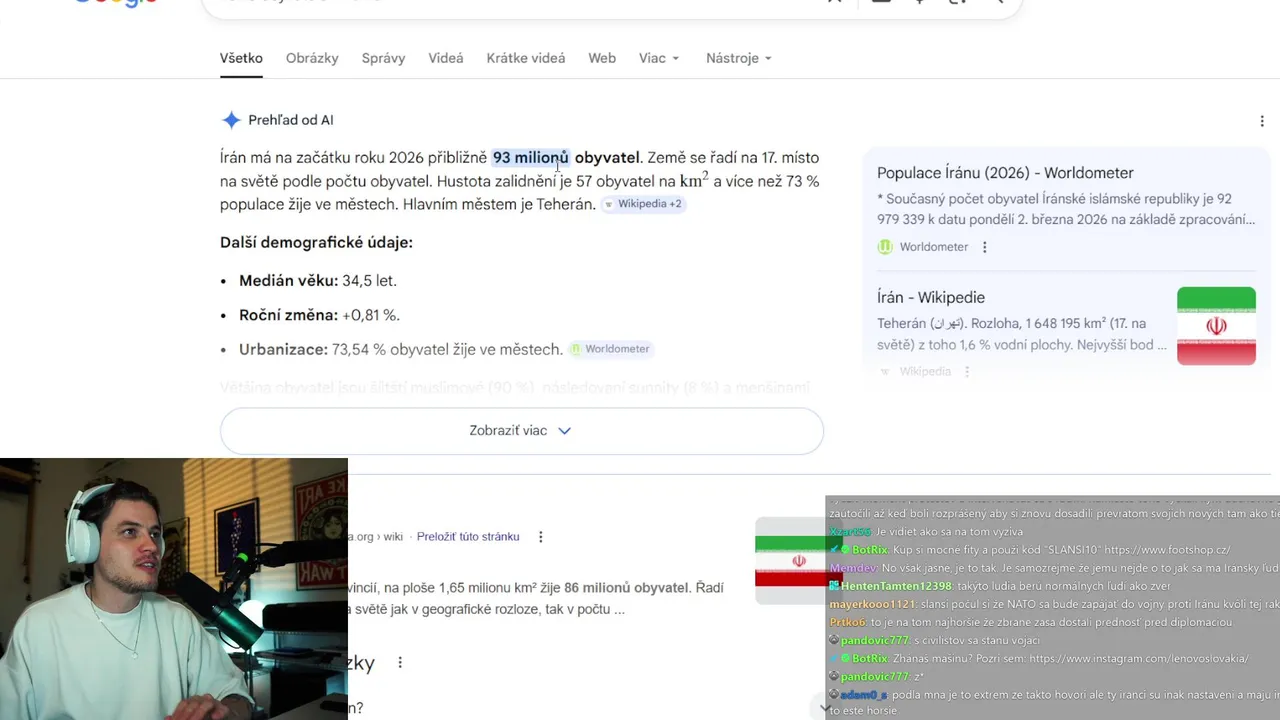The width and height of the screenshot is (1280, 720).
Task: Open Populace Íránu (2026) - Worldometer link
Action: tap(1005, 173)
